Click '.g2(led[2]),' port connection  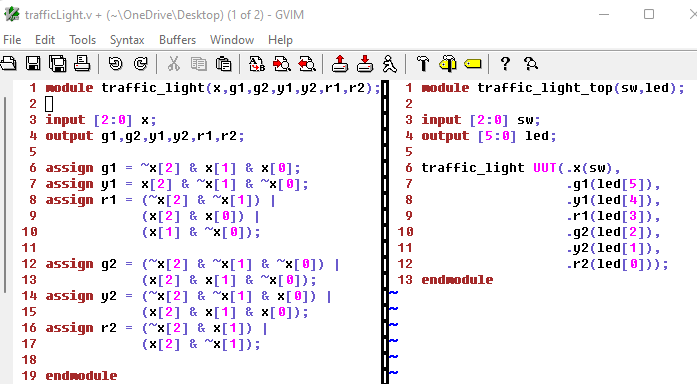613,232
